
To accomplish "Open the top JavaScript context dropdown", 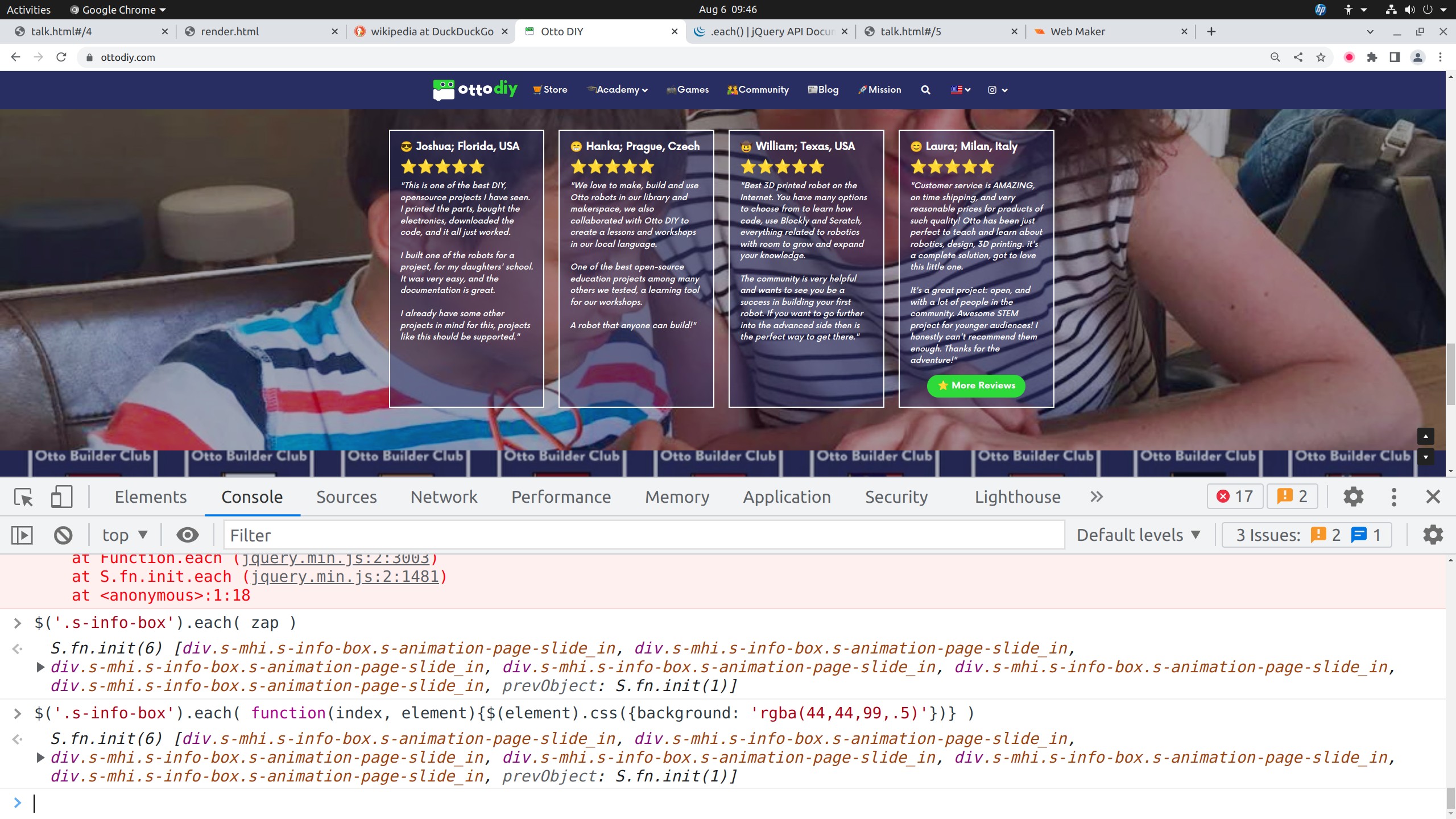I will (125, 535).
